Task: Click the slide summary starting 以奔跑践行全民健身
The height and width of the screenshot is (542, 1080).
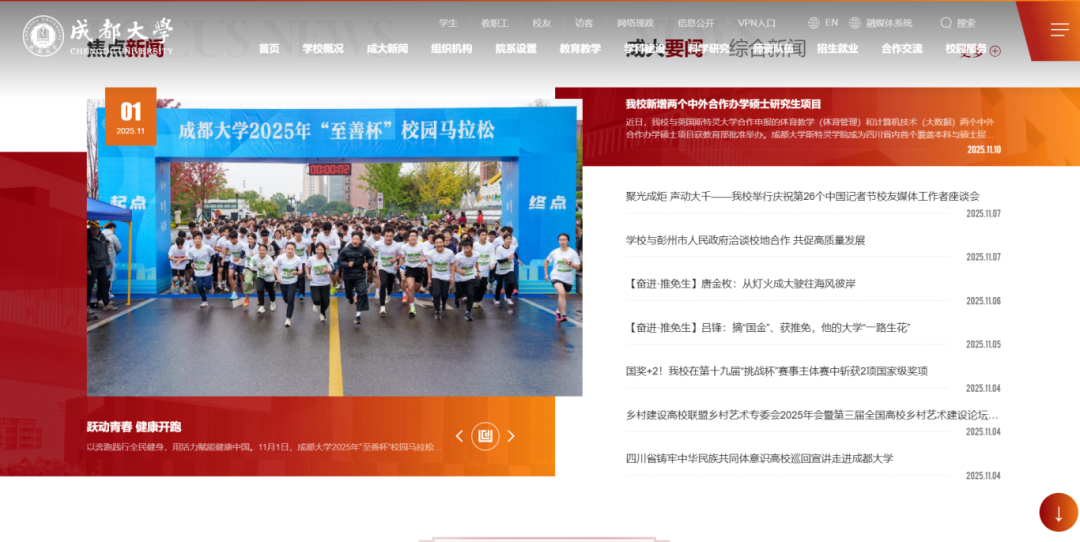Action: coord(264,447)
